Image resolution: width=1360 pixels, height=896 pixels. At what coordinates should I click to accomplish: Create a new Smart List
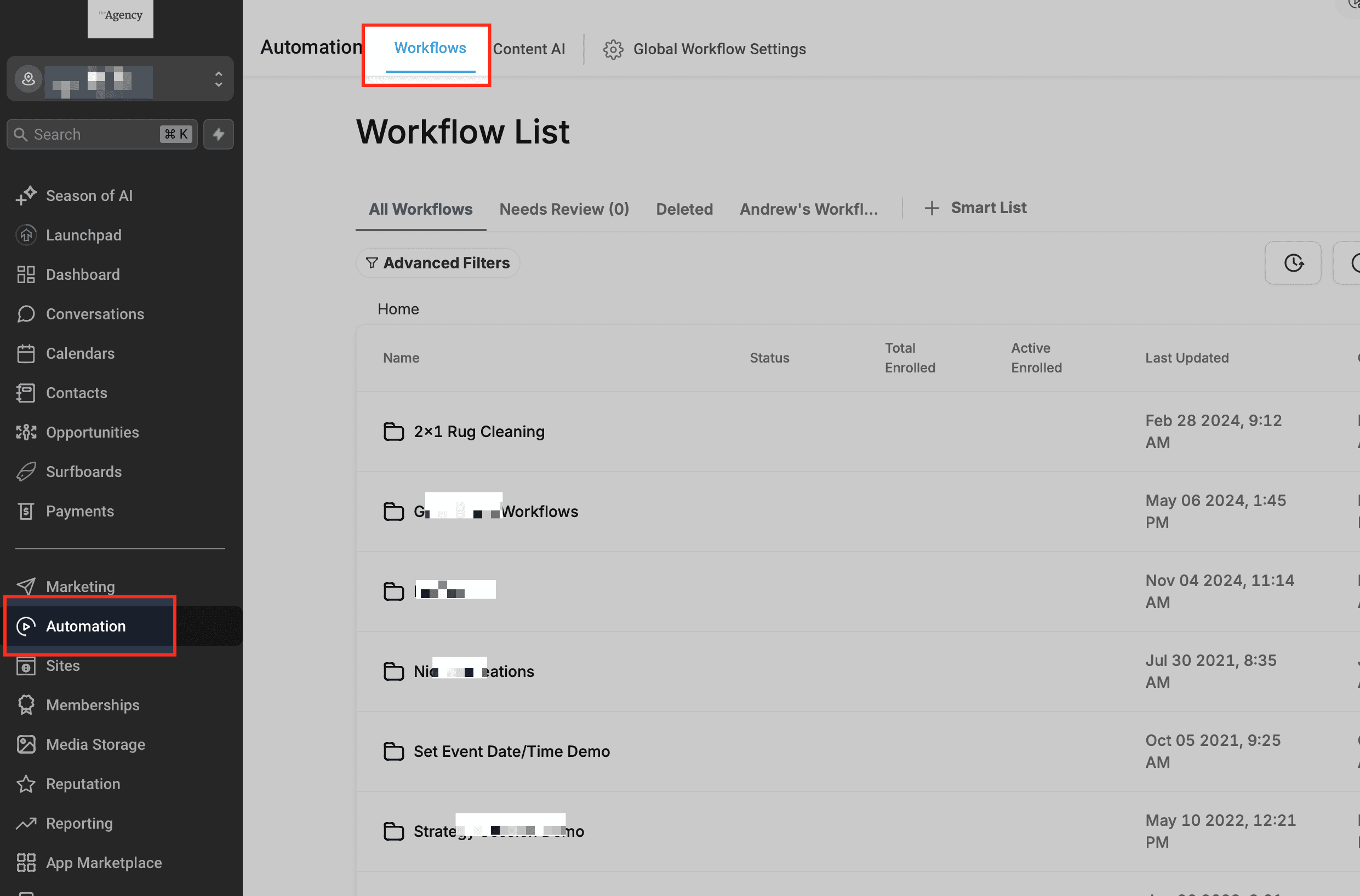pos(975,208)
